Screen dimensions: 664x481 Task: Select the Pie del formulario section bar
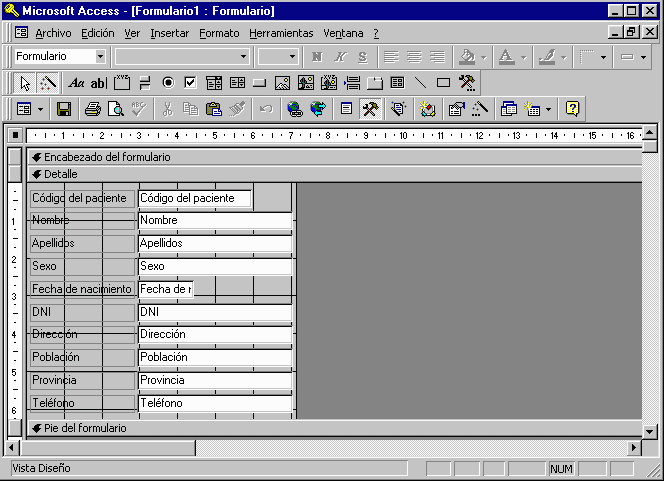(335, 428)
